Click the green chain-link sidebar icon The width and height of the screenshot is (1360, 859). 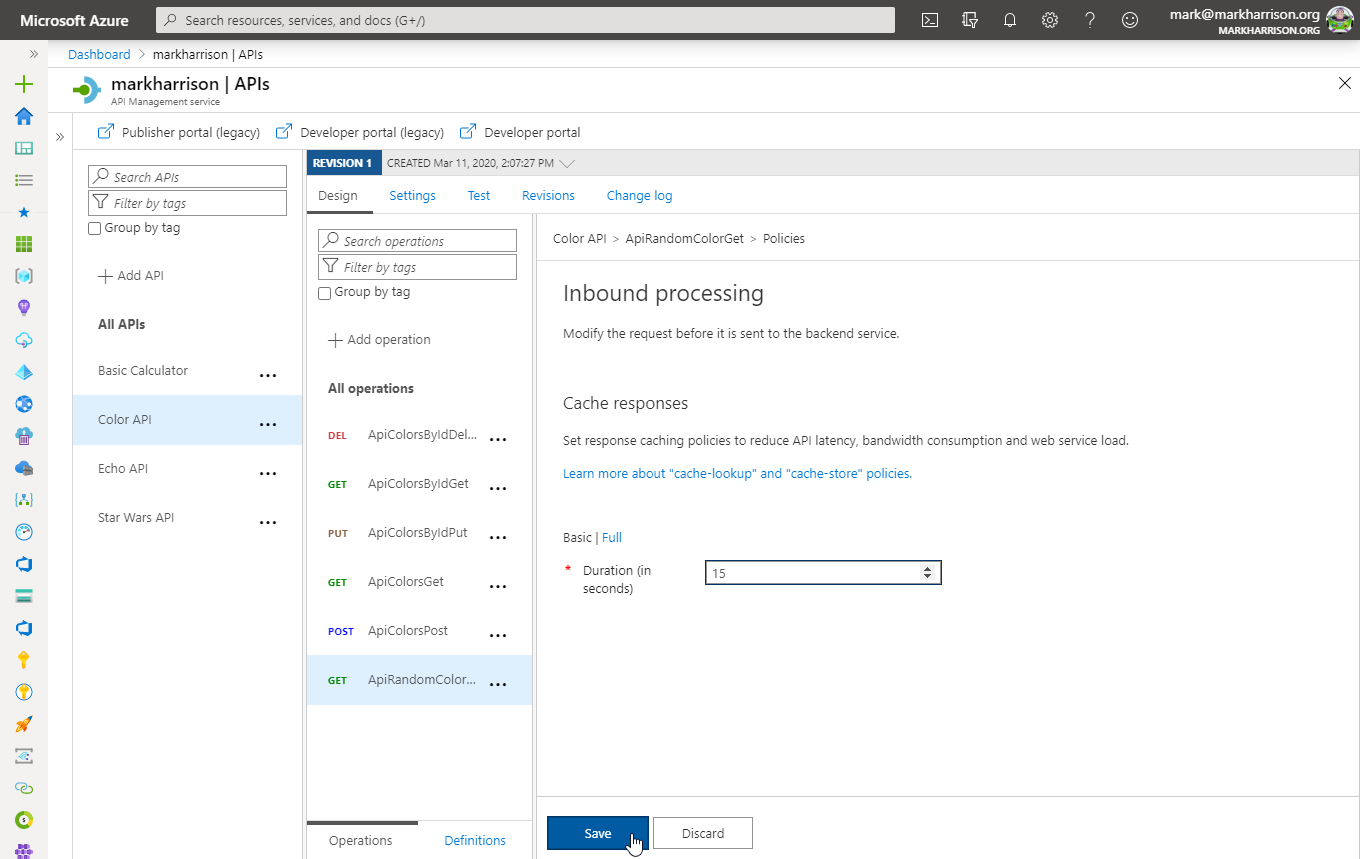point(24,788)
